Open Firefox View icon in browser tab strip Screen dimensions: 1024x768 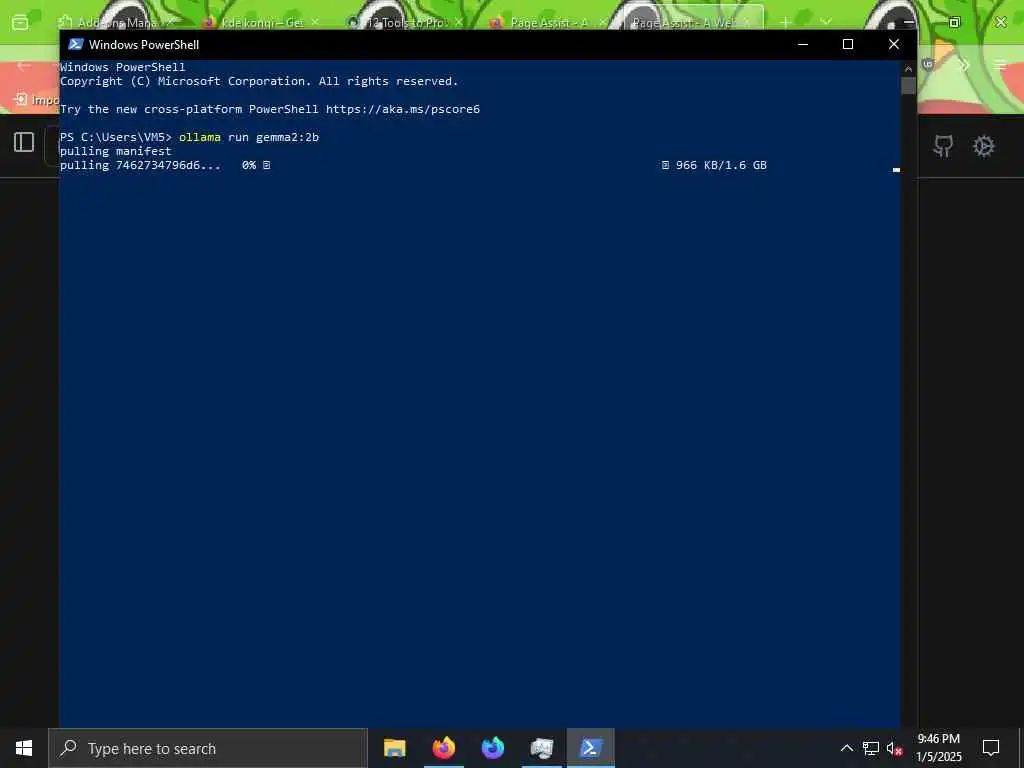(x=20, y=23)
